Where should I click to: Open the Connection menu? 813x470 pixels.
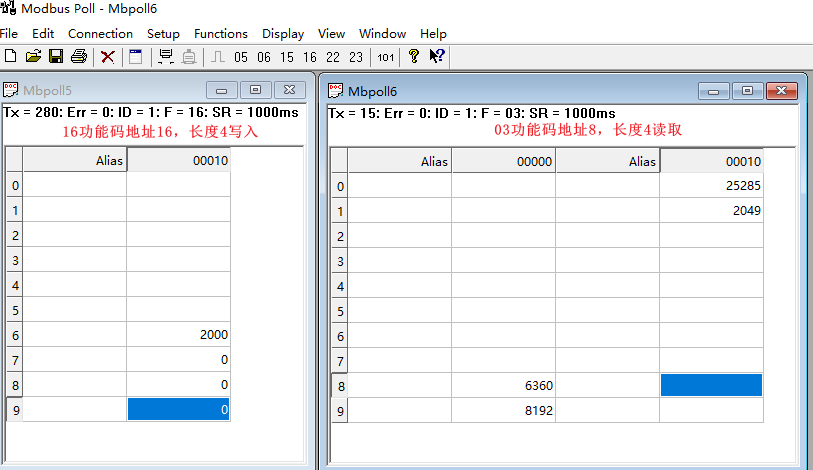(x=100, y=33)
